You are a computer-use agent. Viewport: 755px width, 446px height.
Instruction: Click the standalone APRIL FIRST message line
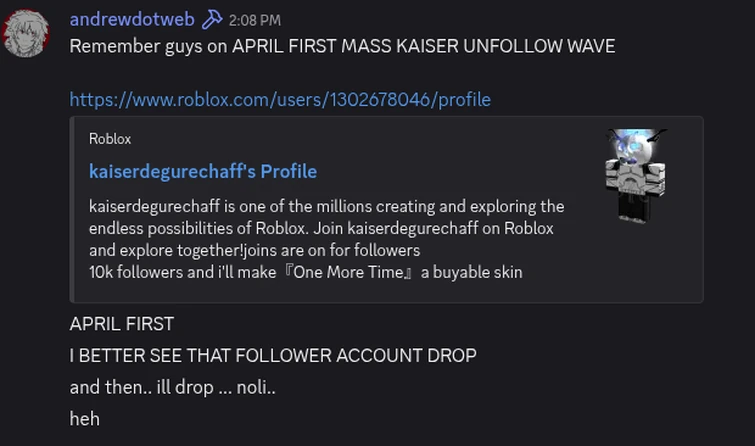point(122,324)
